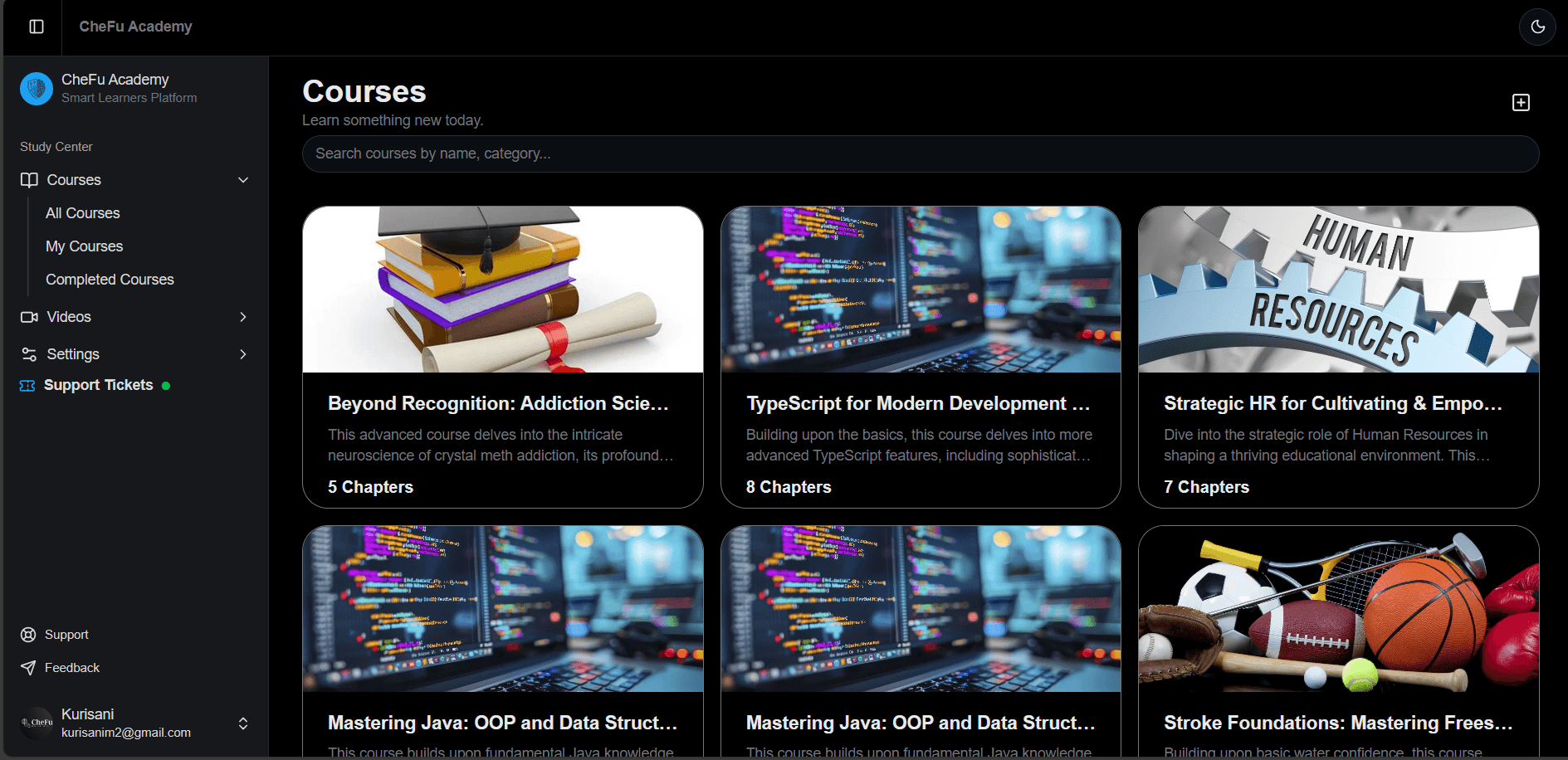Open the Human Resources course thumbnail
The width and height of the screenshot is (1568, 760).
pos(1339,290)
